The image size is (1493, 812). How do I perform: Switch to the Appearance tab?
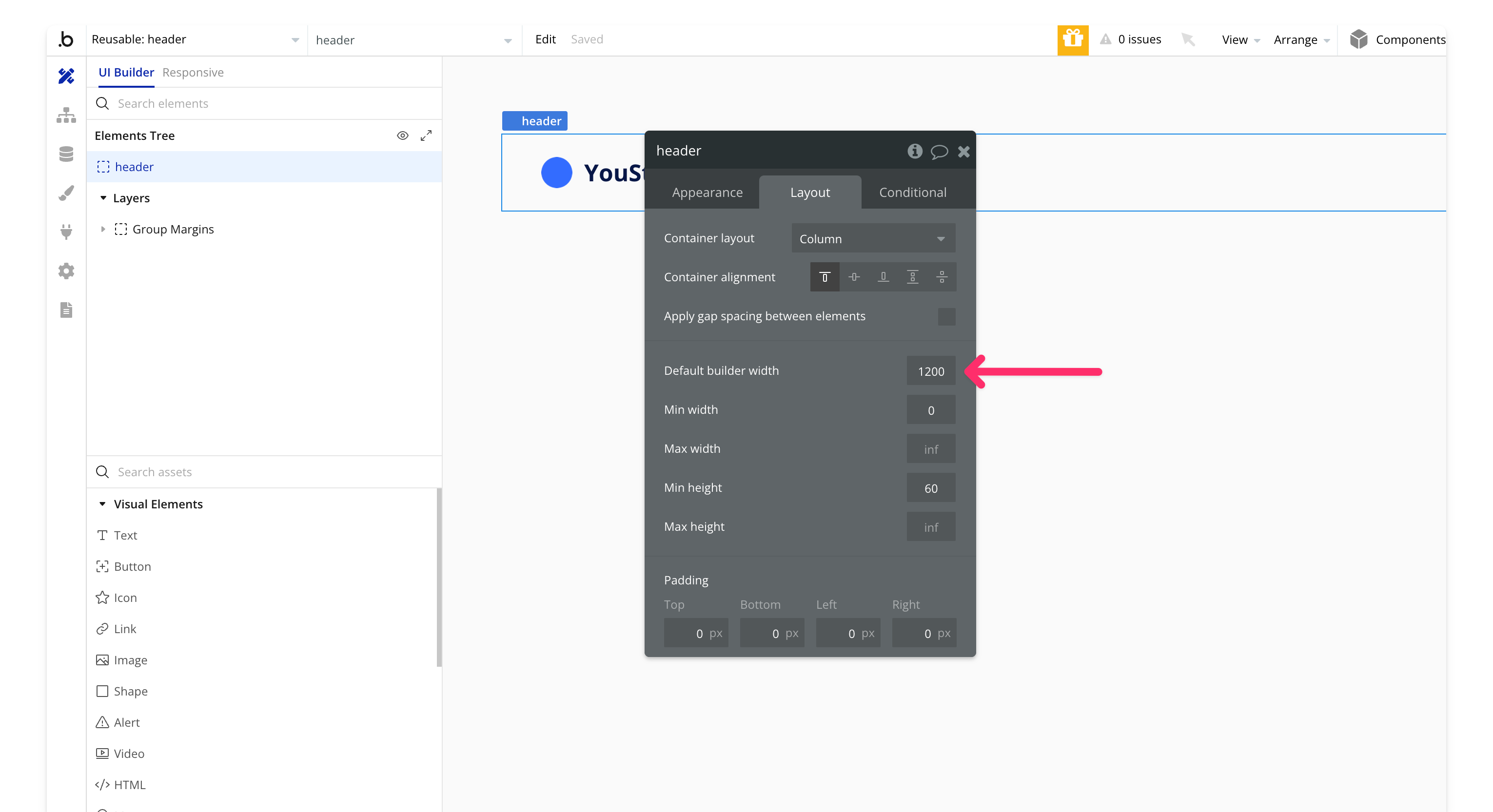(707, 193)
